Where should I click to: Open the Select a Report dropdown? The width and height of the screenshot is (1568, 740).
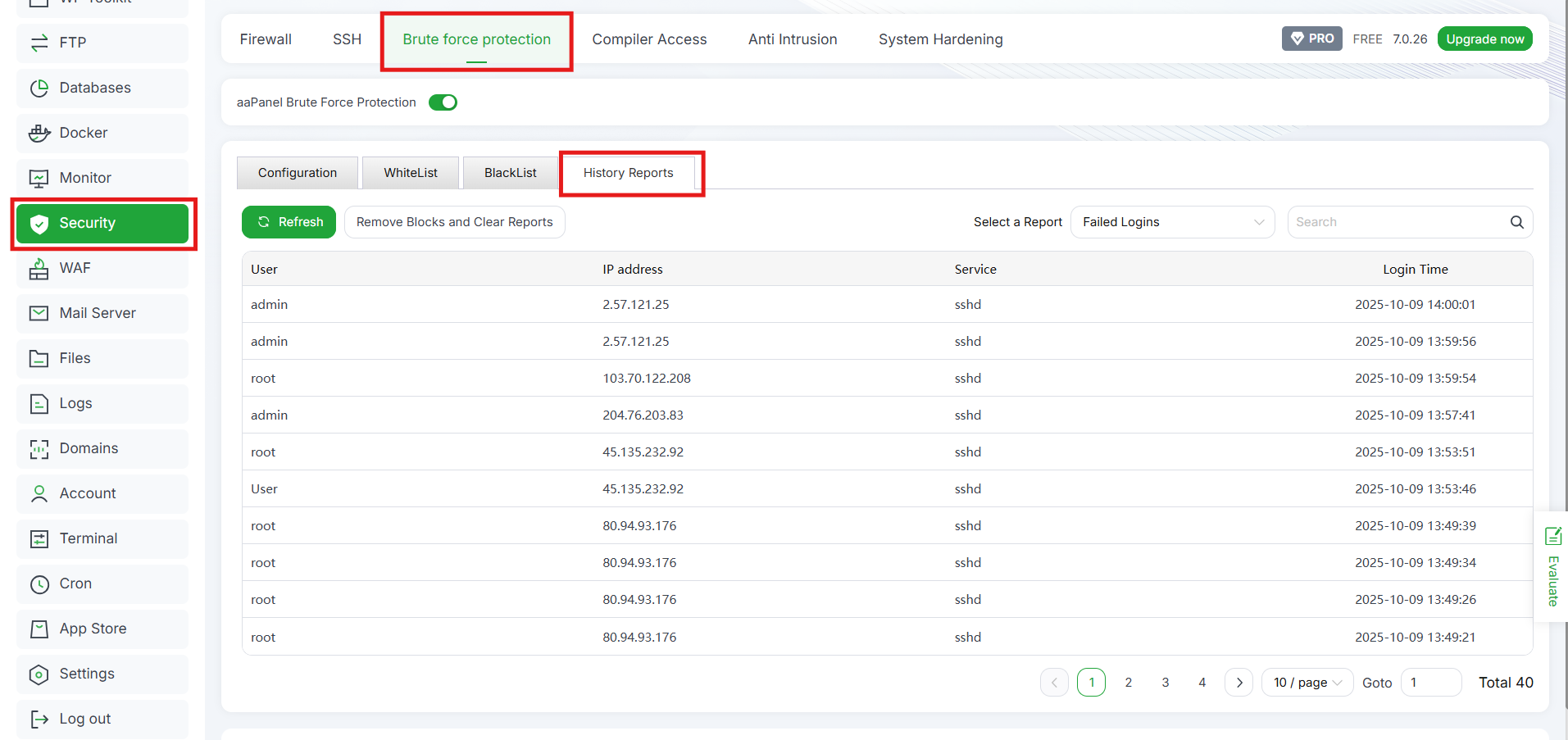(x=1172, y=222)
